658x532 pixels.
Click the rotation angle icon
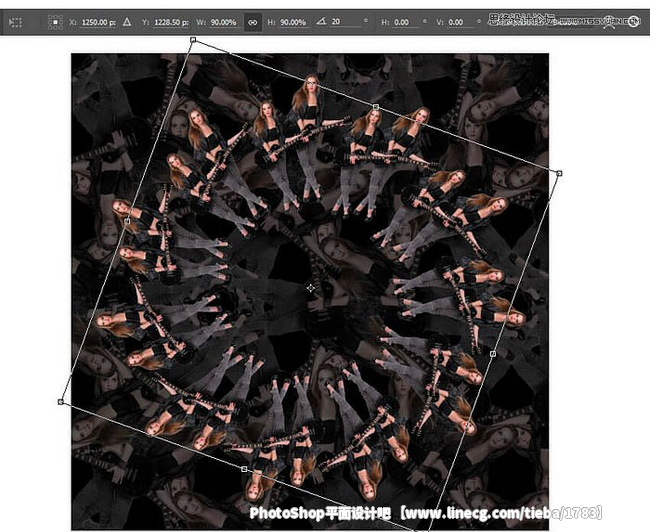[x=321, y=21]
